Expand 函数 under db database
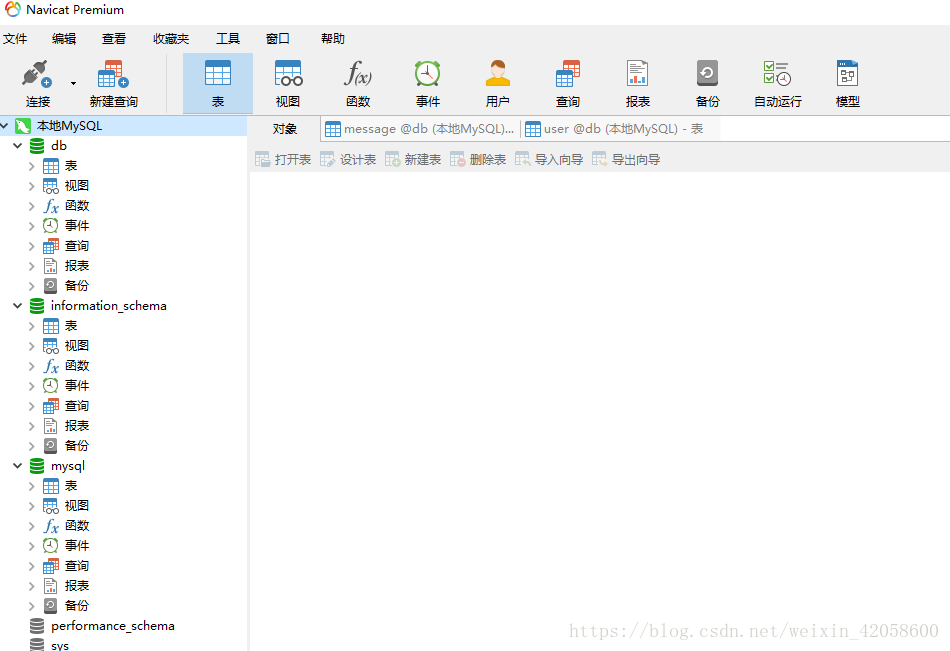The width and height of the screenshot is (950, 651). 32,206
